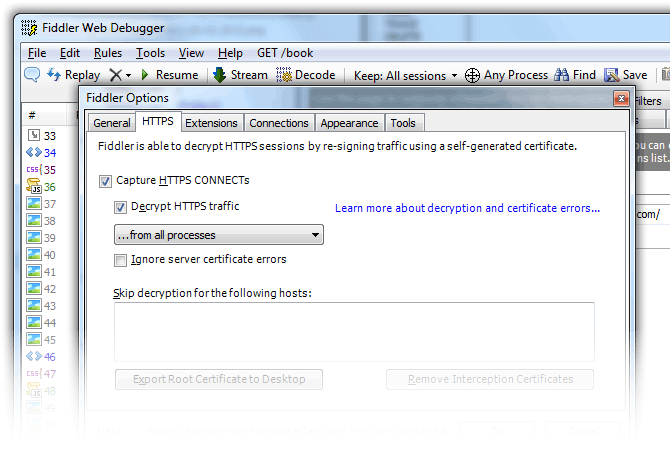Switch to the Connections tab
Viewport: 670px width, 470px height.
[279, 123]
